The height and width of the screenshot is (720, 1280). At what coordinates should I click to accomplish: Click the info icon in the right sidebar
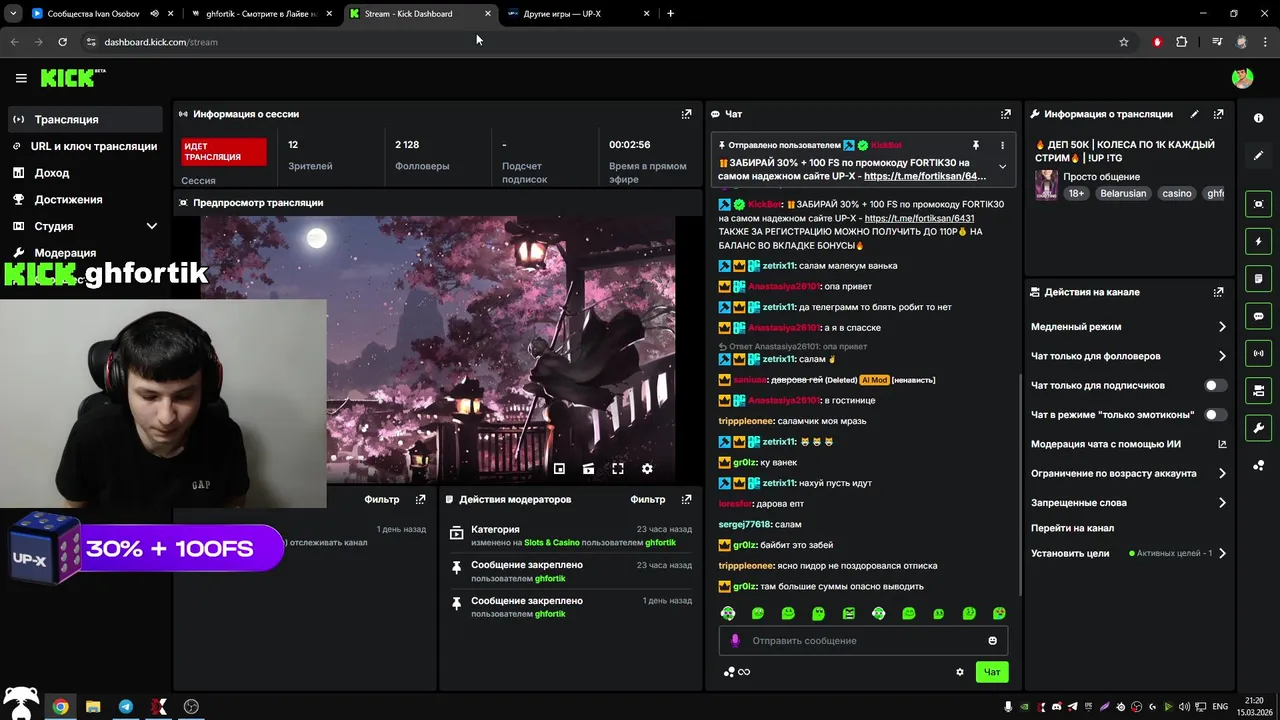1258,118
